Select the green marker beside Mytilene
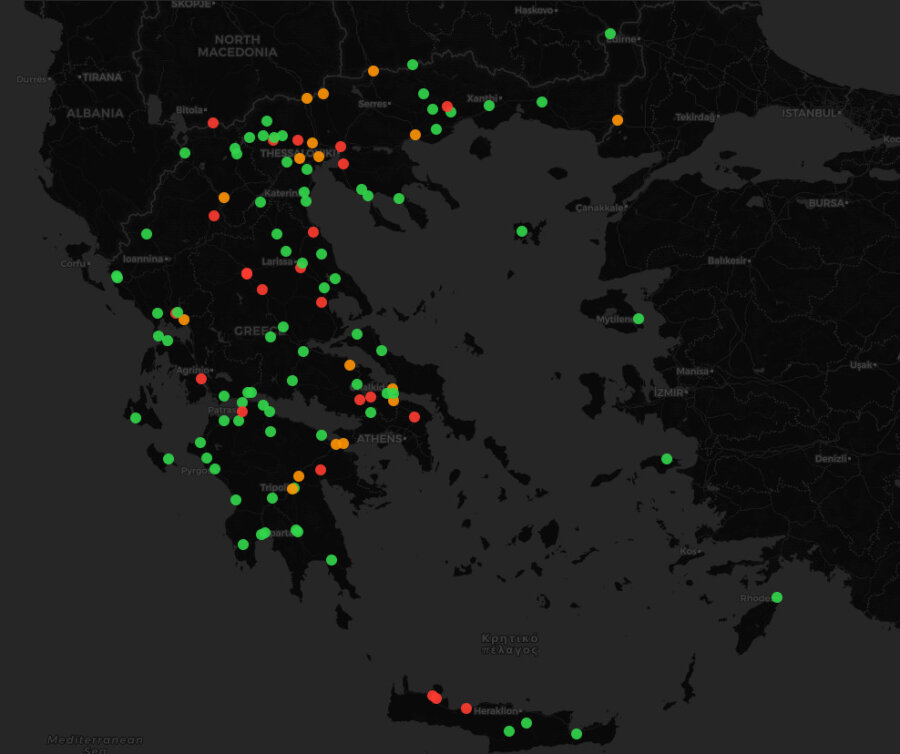Image resolution: width=900 pixels, height=754 pixels. [x=638, y=319]
